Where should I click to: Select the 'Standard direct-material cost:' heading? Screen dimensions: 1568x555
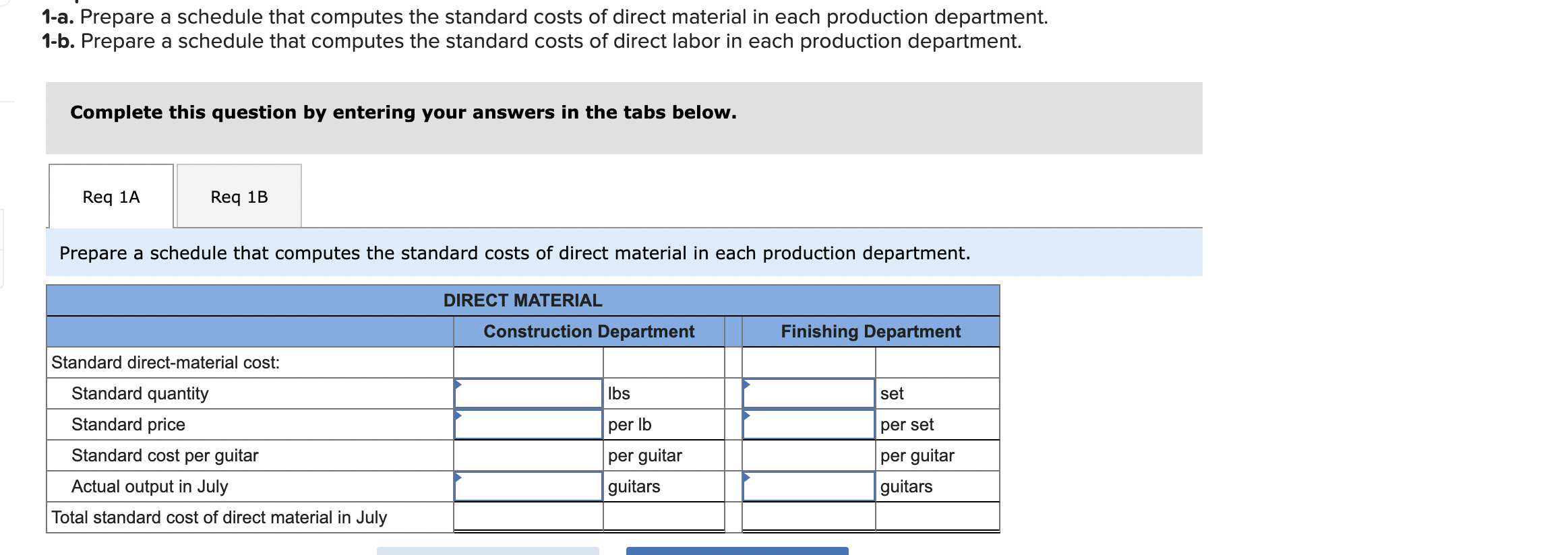pyautogui.click(x=165, y=362)
